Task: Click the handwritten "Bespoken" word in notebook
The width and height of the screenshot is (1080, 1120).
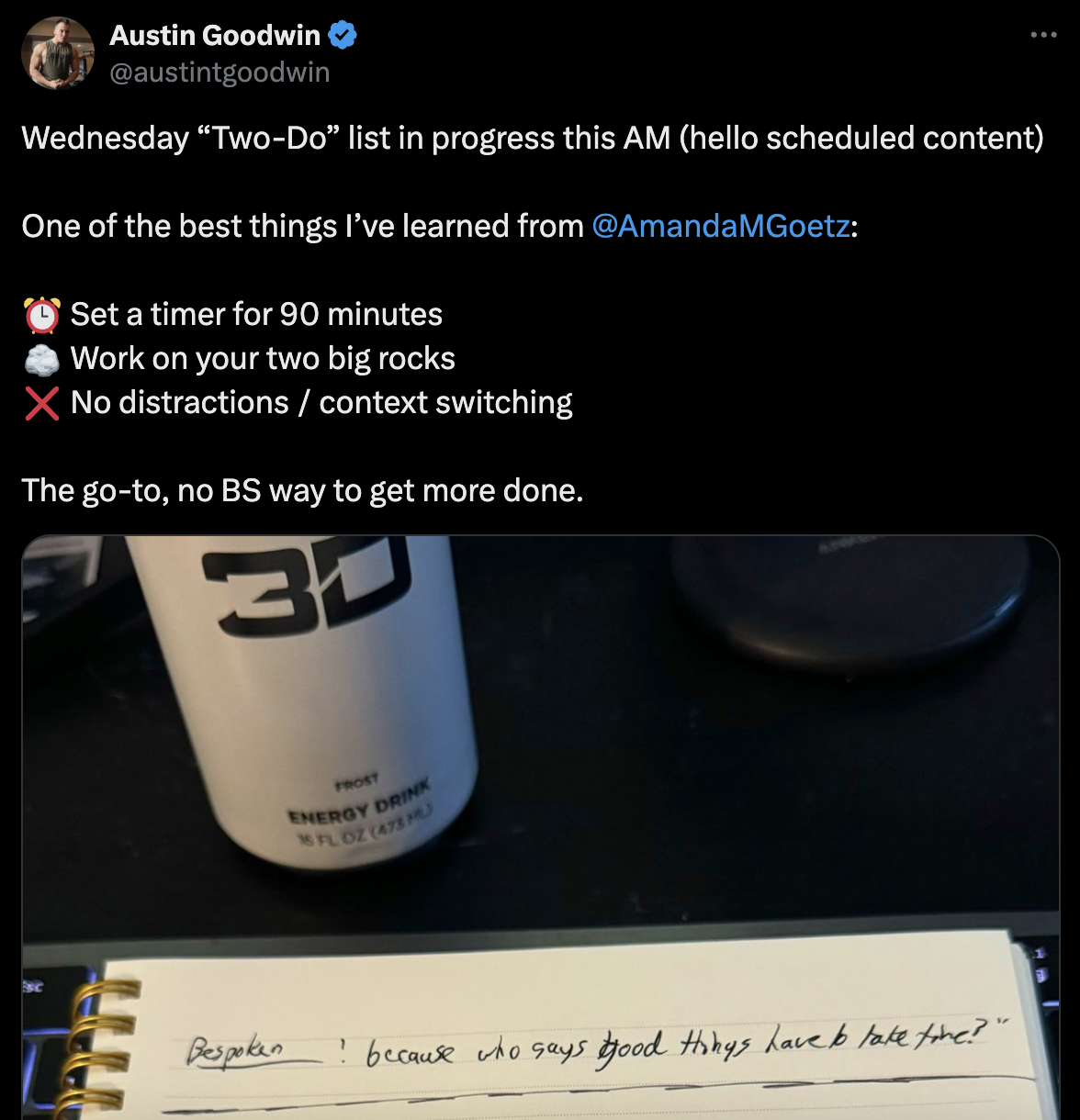Action: coord(236,1049)
